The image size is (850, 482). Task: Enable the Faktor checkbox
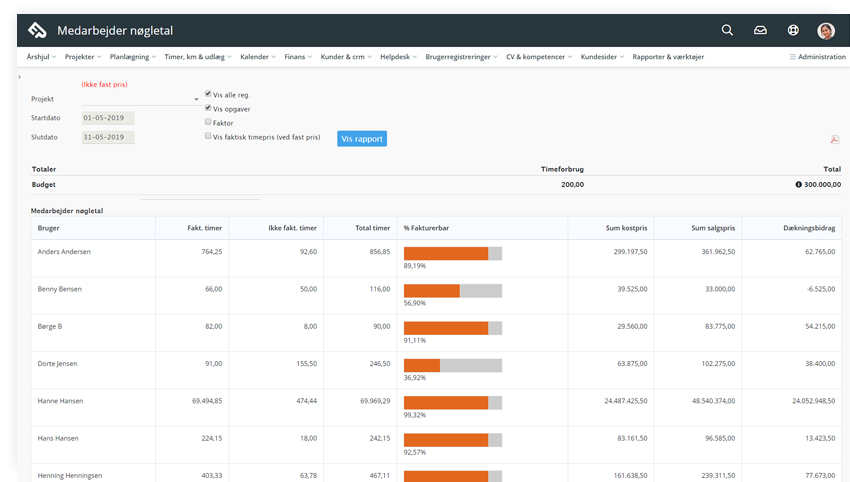[208, 122]
